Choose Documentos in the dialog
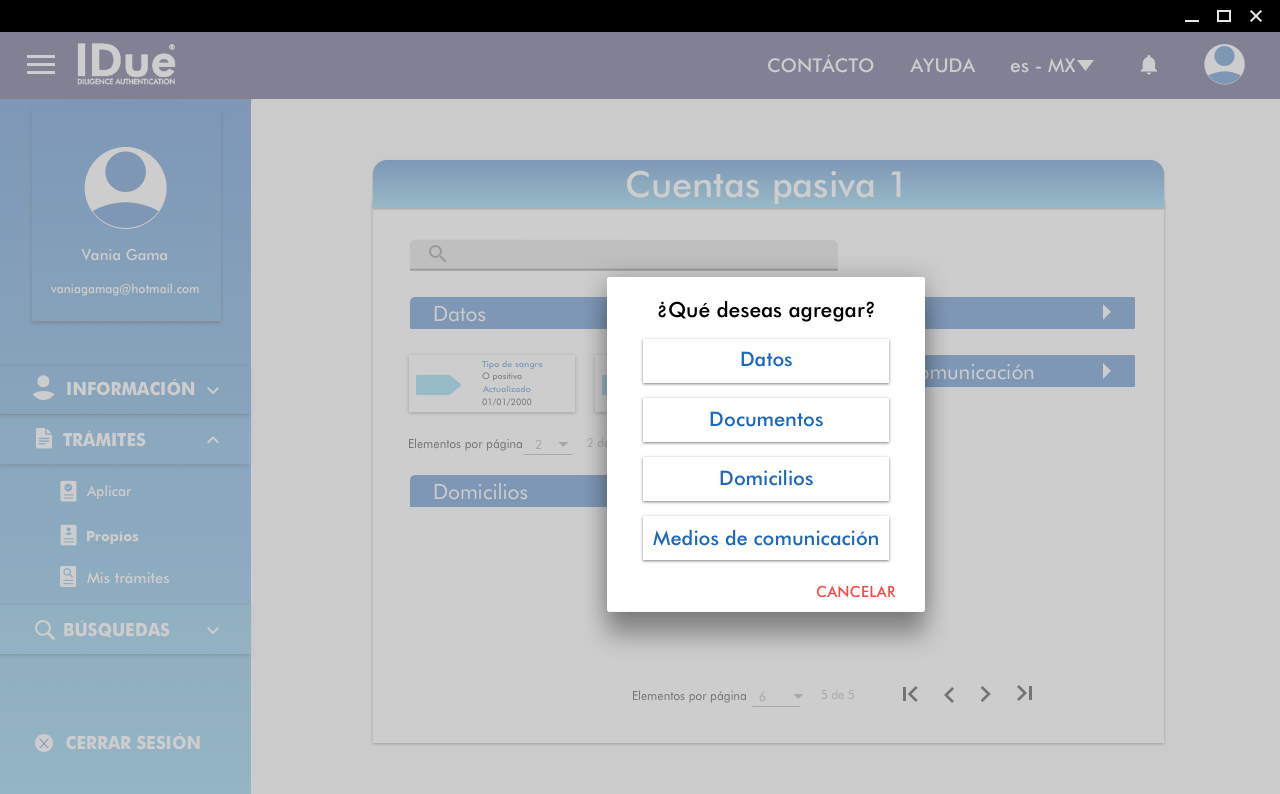The height and width of the screenshot is (794, 1280). pyautogui.click(x=766, y=420)
